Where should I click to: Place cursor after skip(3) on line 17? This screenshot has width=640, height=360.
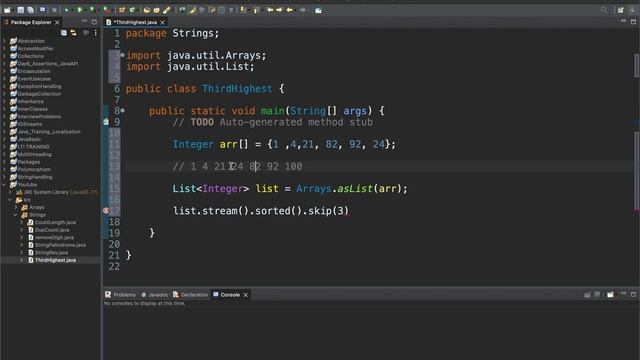[349, 211]
